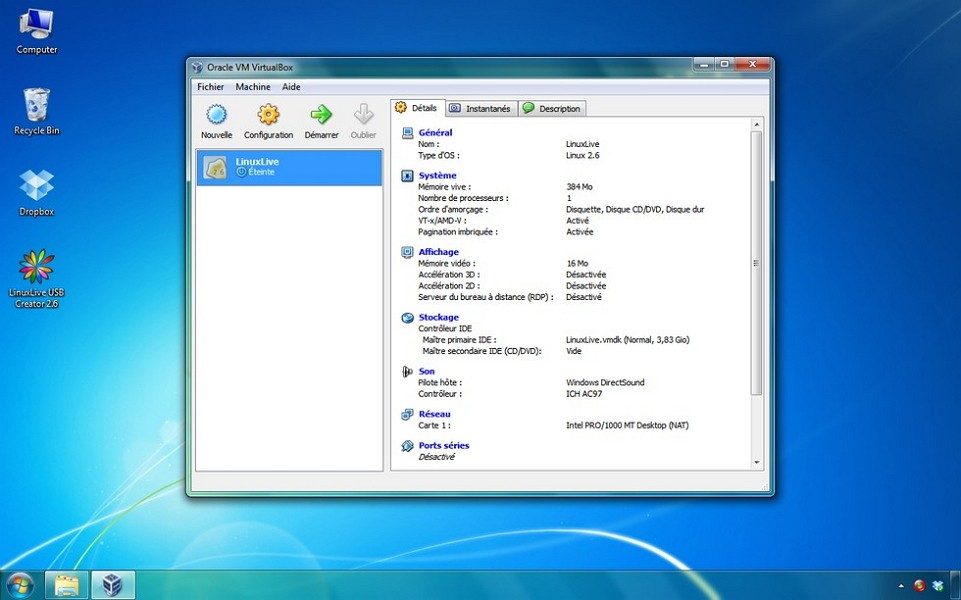This screenshot has width=961, height=600.
Task: Select the Détails tab
Action: pos(417,108)
